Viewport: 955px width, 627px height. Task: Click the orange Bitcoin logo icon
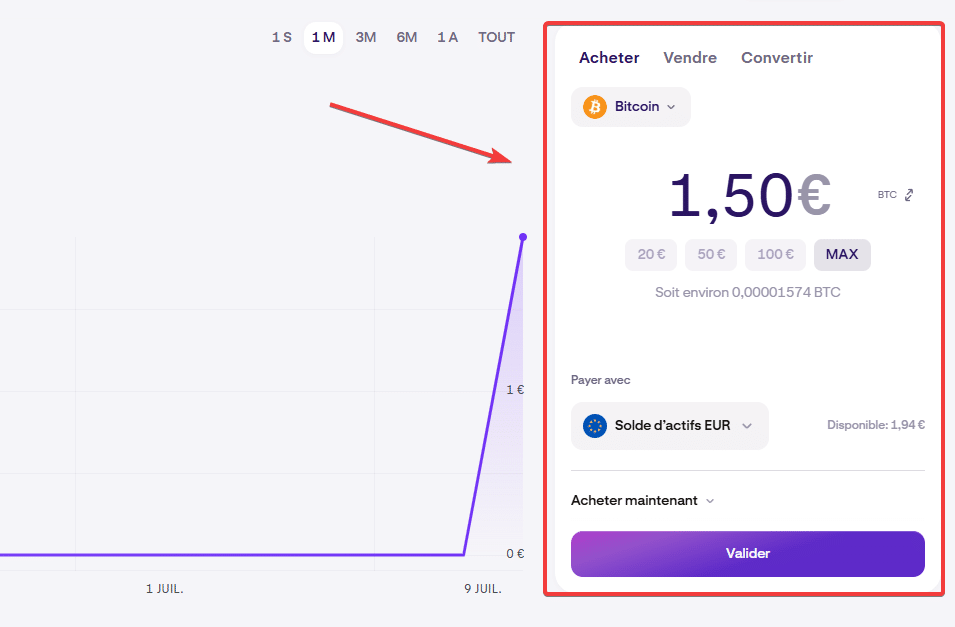coord(595,107)
